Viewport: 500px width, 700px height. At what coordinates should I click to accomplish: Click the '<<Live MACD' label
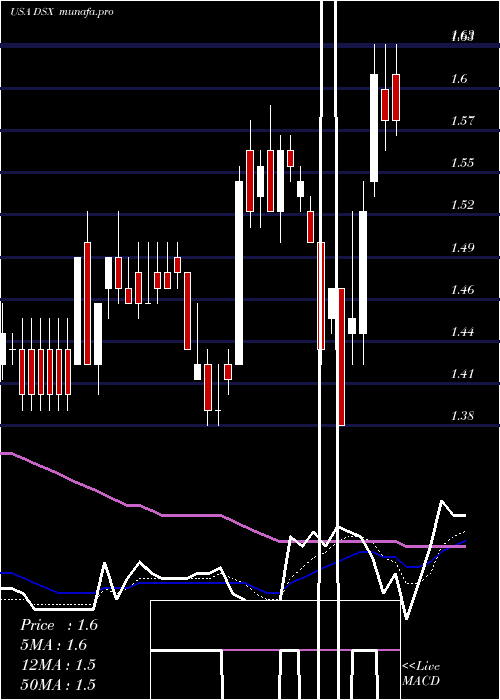point(421,674)
